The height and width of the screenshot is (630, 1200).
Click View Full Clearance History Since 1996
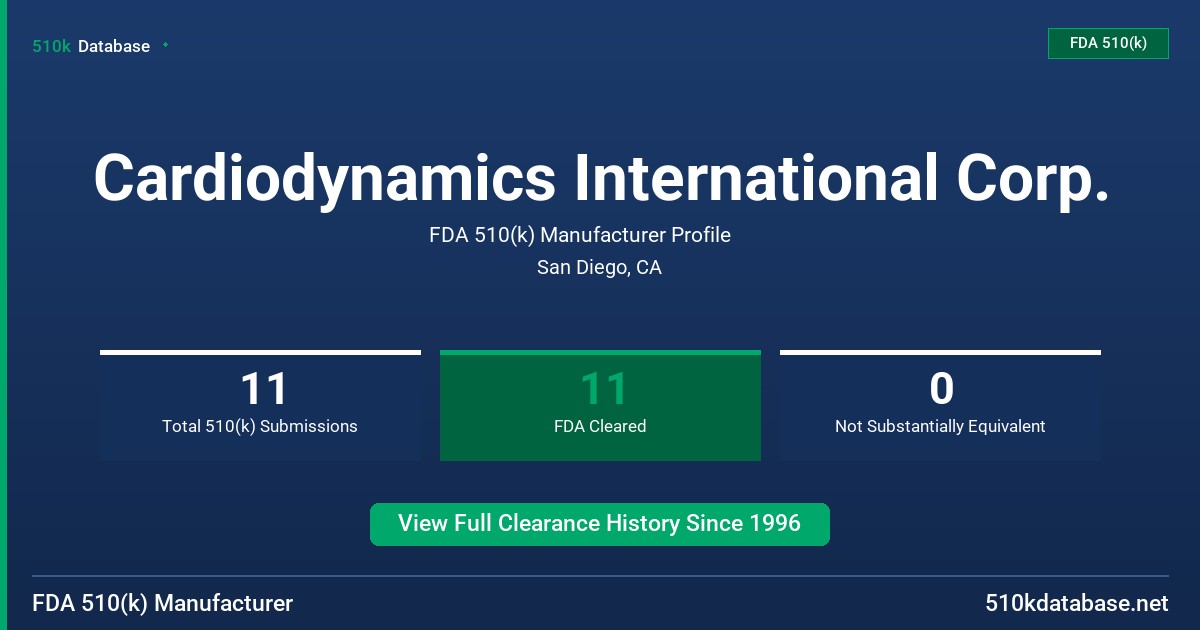600,524
